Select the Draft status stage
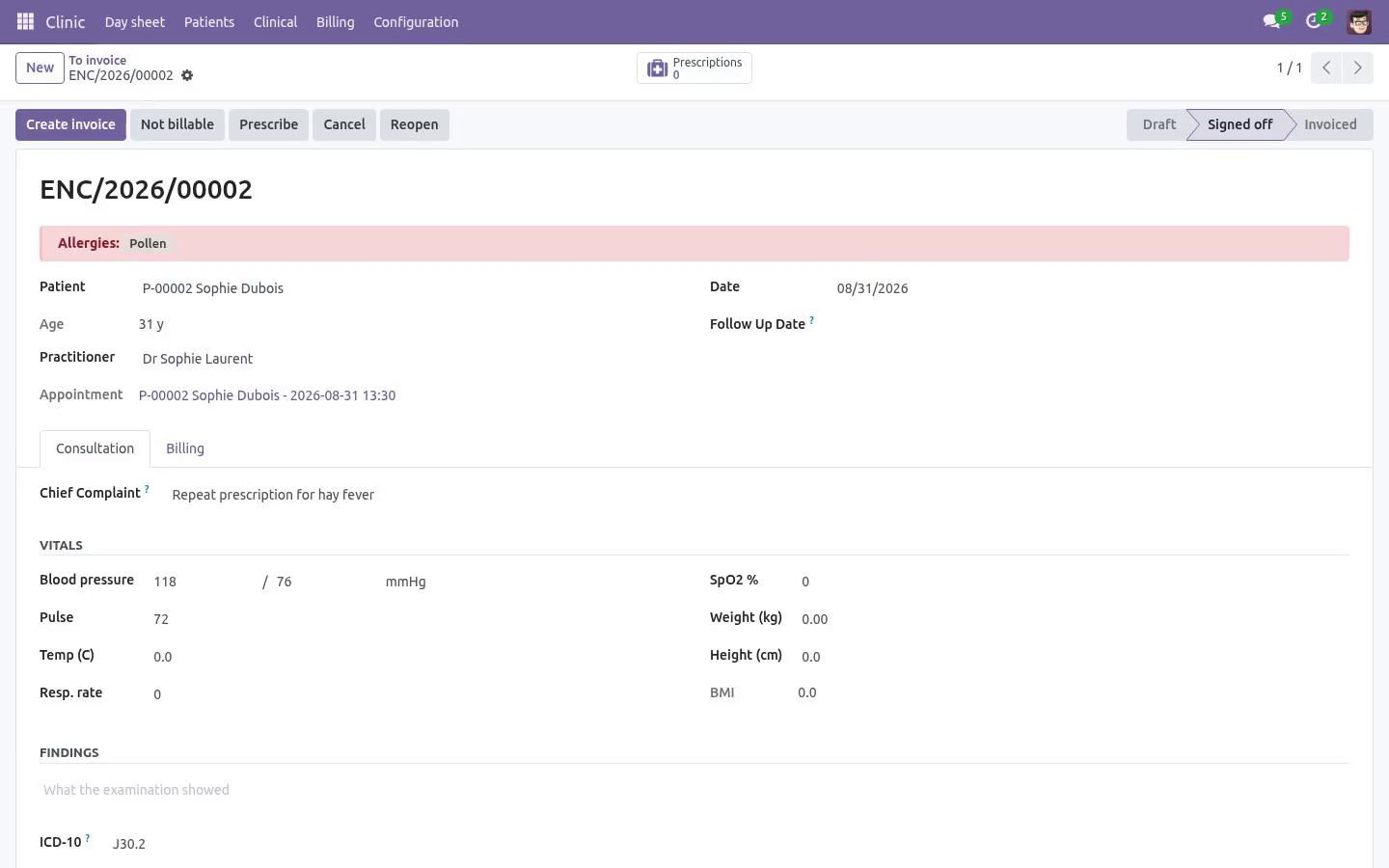 pyautogui.click(x=1158, y=124)
